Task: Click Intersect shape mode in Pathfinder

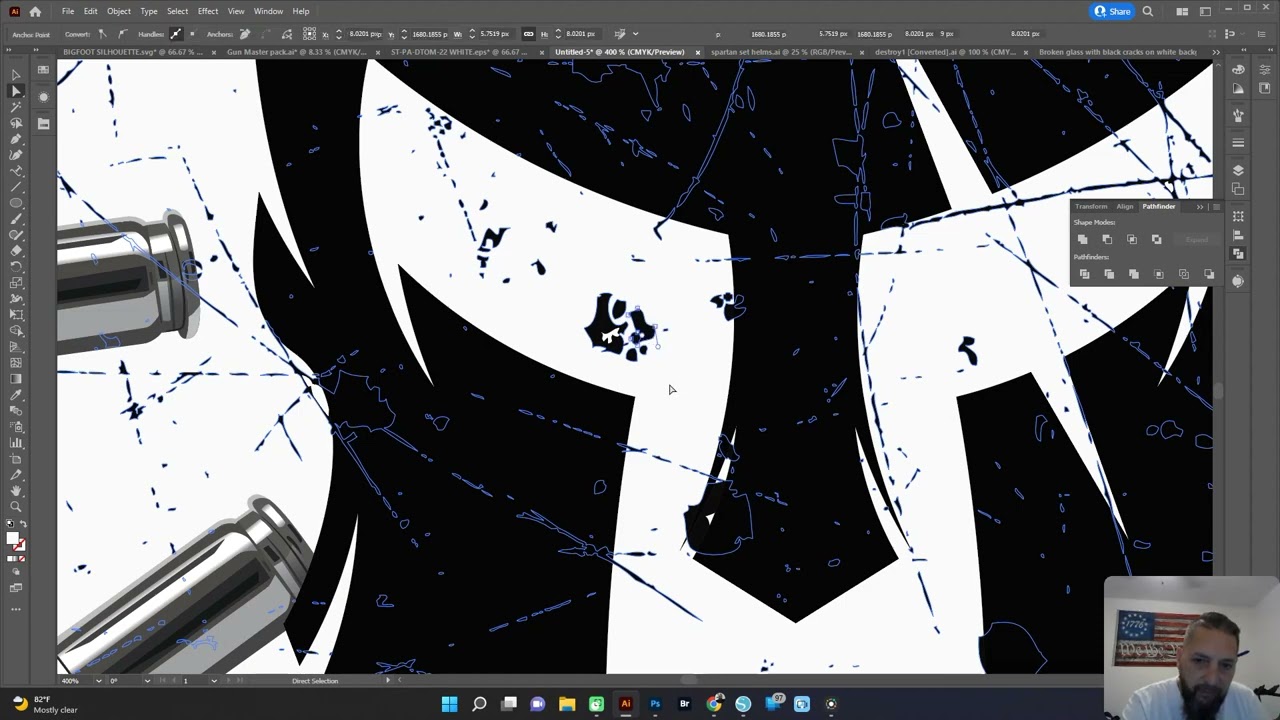Action: 1132,240
